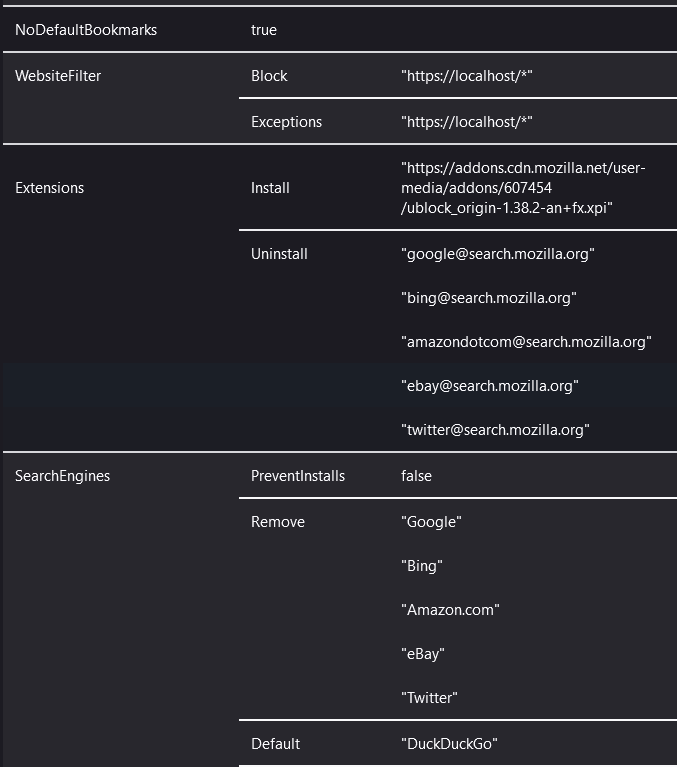Click the bing@search.mozilla.org entry

coord(489,298)
